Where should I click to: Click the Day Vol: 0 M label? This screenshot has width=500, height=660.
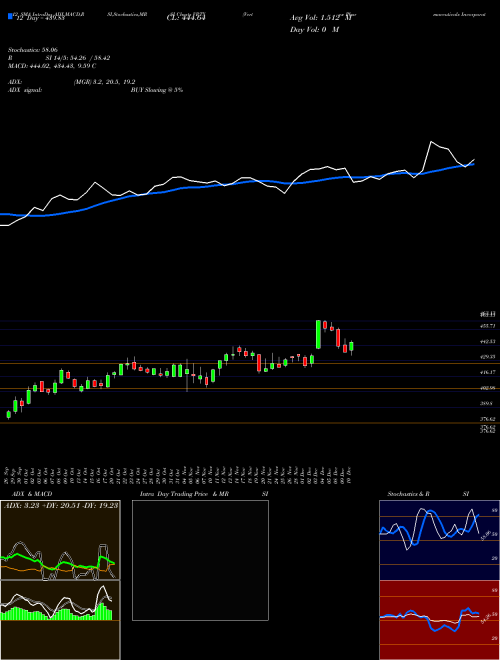[x=314, y=30]
